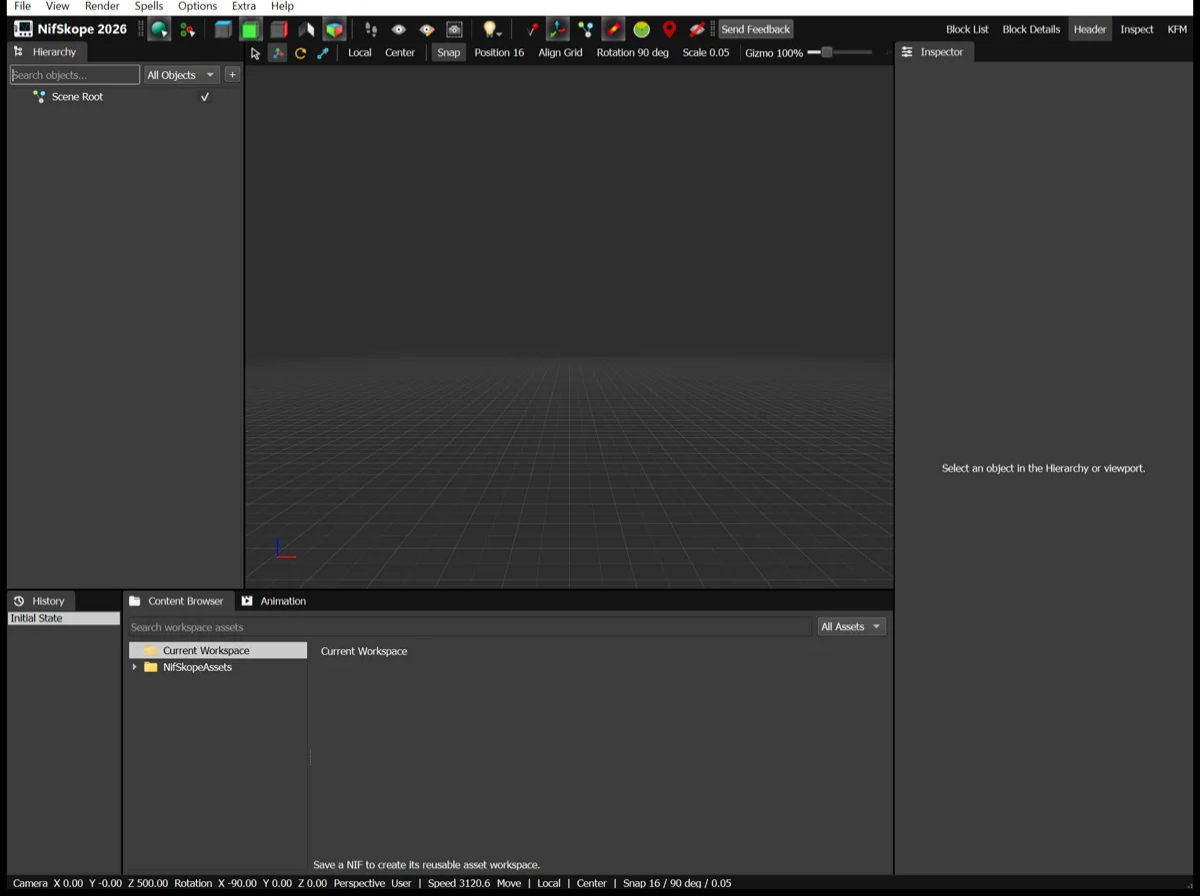Open the File menu
Image resolution: width=1200 pixels, height=896 pixels.
pos(22,6)
